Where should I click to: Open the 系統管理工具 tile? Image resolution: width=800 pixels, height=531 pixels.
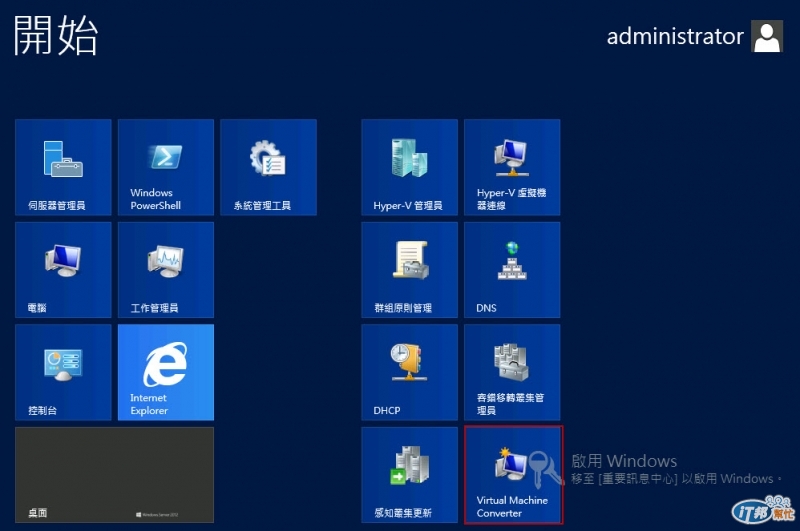tap(268, 167)
